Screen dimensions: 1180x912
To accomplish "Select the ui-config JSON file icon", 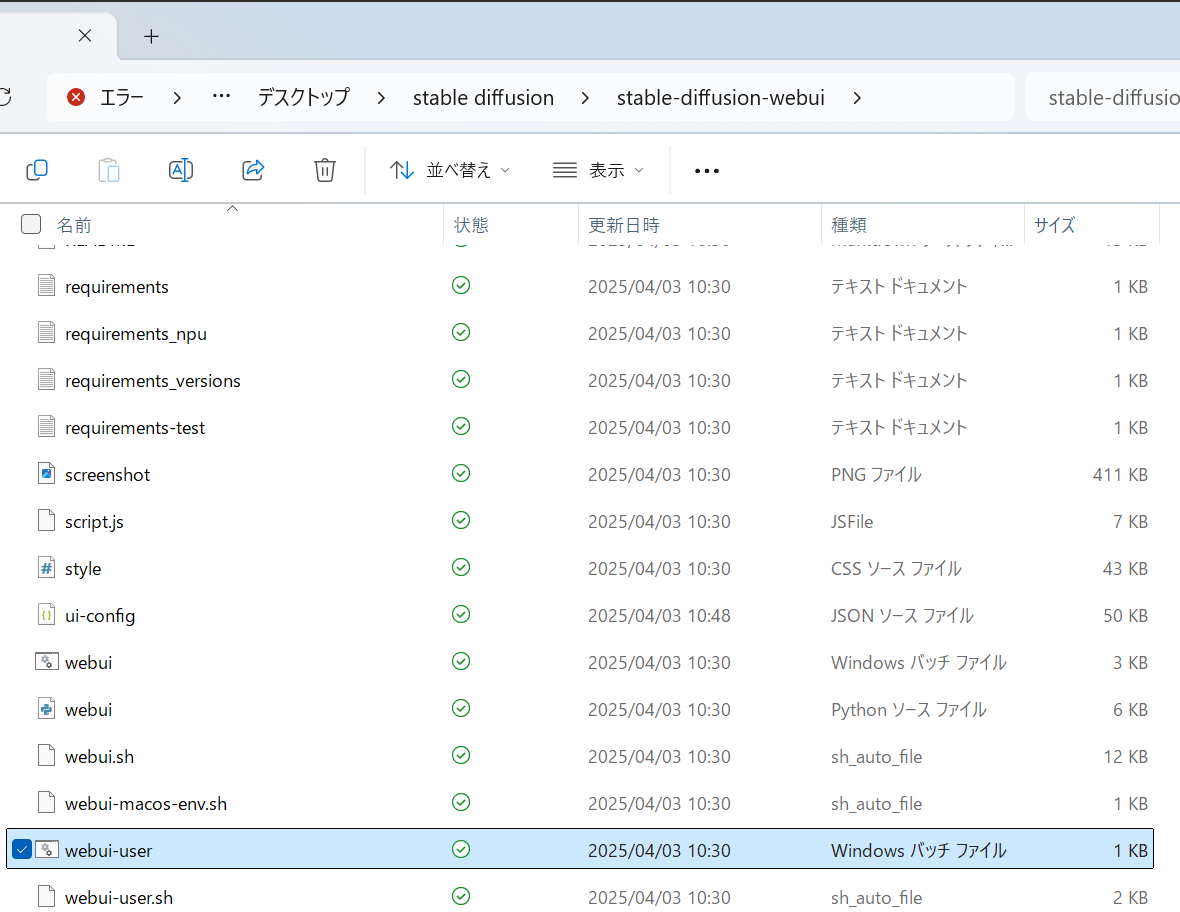I will 47,614.
